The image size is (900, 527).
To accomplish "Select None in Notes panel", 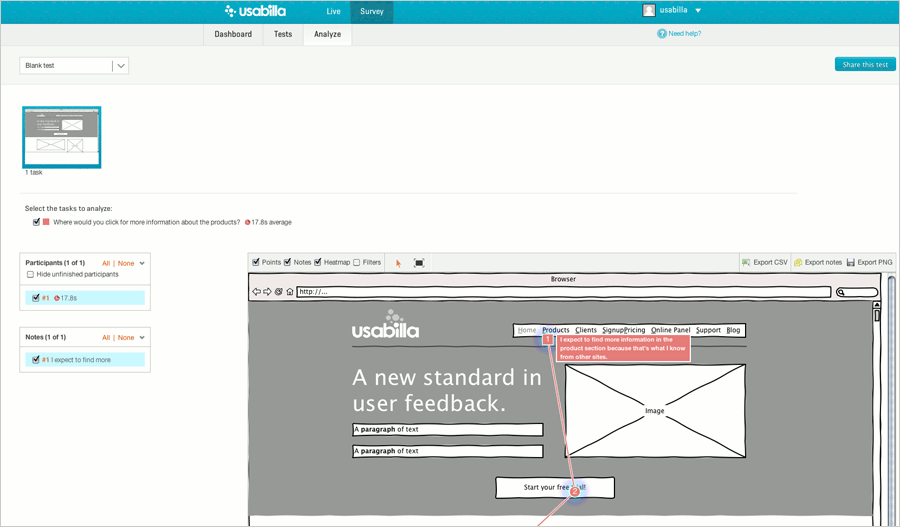I will point(126,338).
